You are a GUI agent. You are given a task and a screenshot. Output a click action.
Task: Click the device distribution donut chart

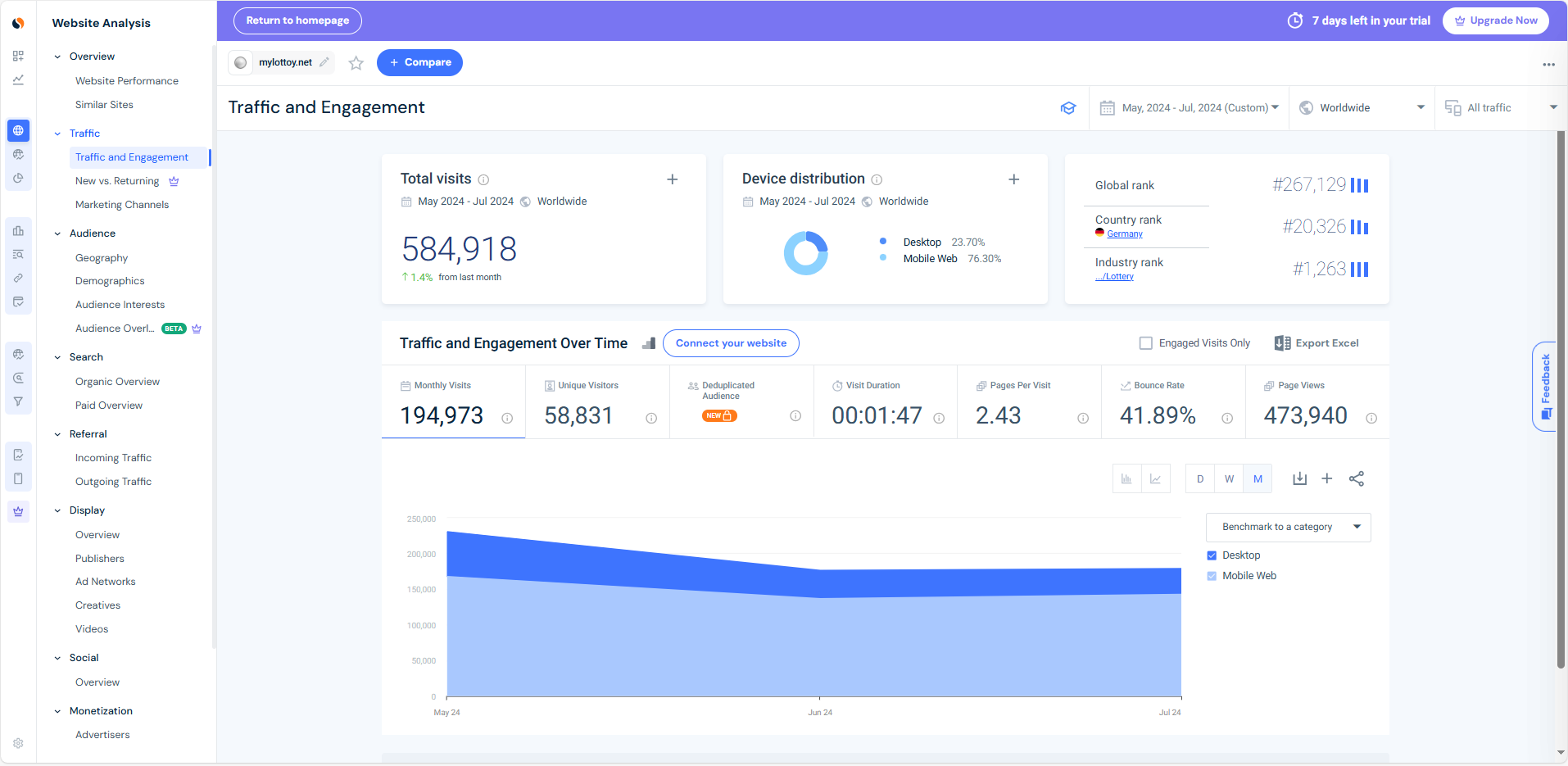point(806,252)
